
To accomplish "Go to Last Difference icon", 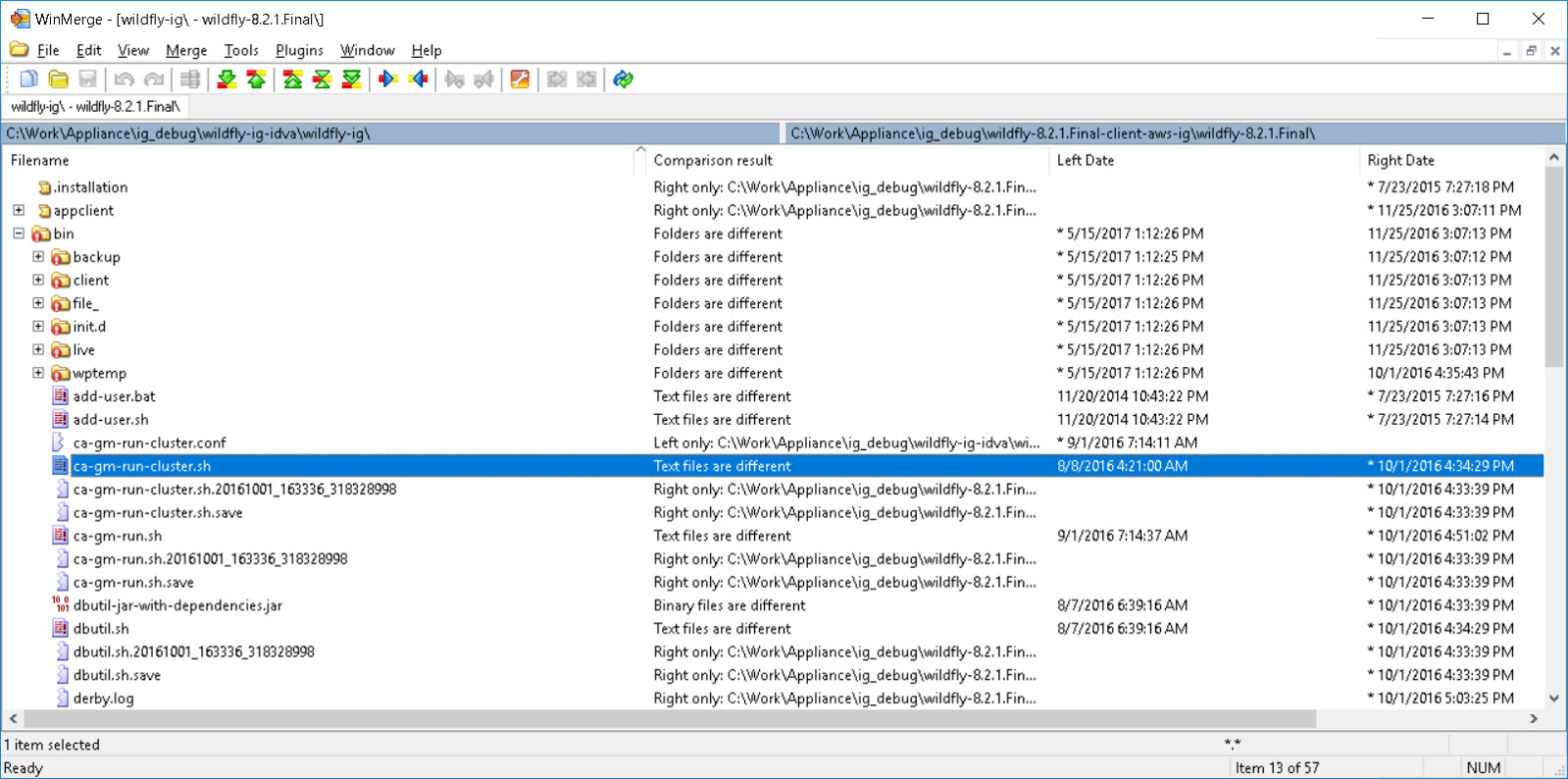I will 352,79.
